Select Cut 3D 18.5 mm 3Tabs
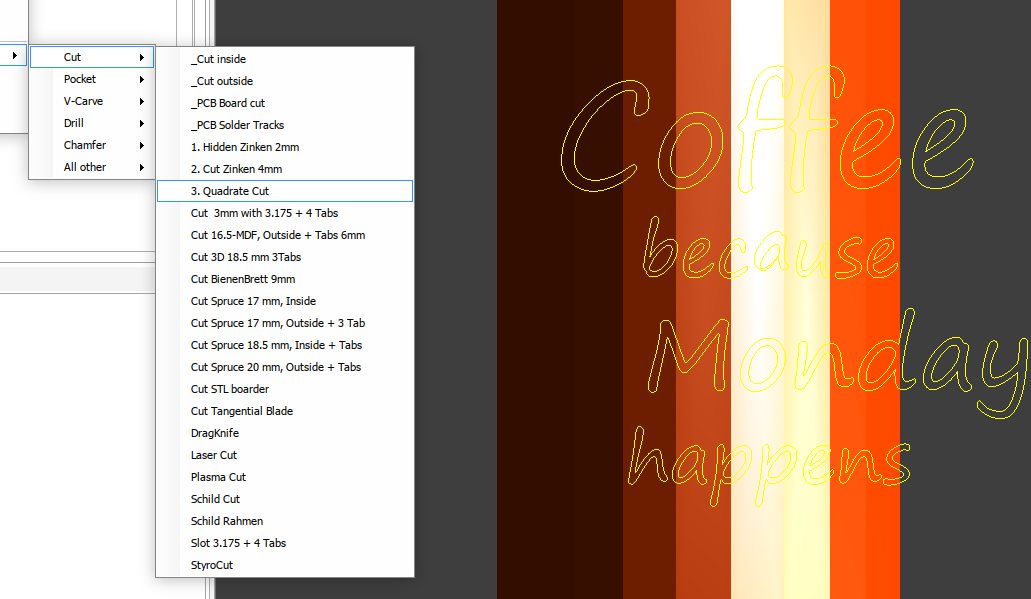 click(x=285, y=257)
